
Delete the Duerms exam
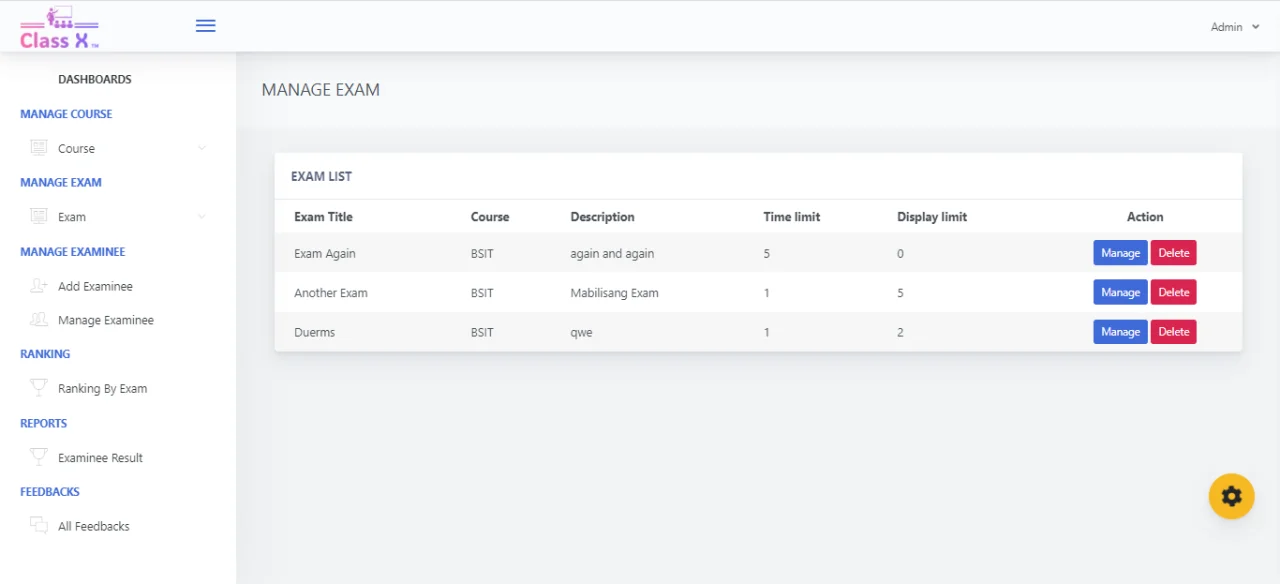tap(1174, 332)
